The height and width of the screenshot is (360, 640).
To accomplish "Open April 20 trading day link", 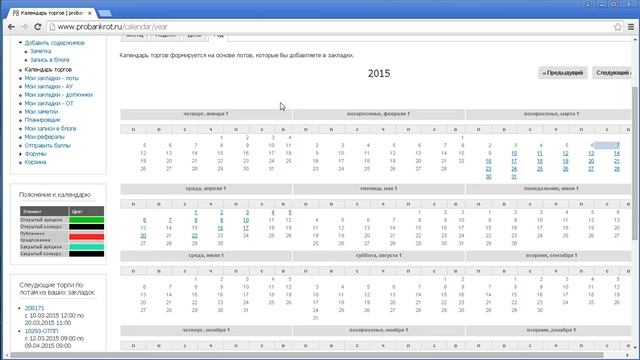I will [143, 236].
